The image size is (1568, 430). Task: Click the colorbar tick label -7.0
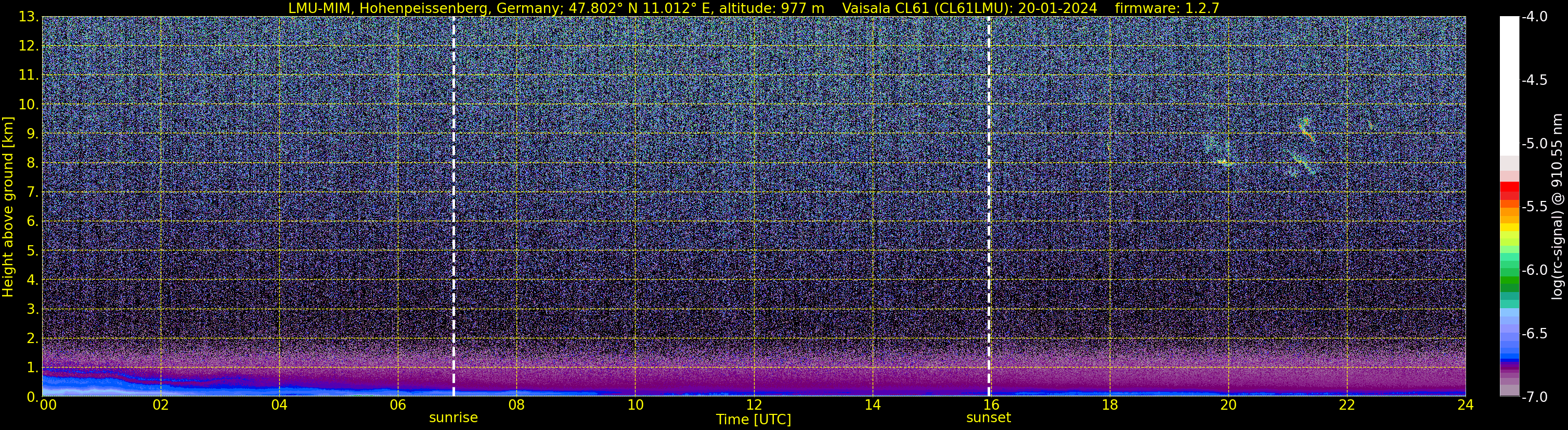(1535, 397)
